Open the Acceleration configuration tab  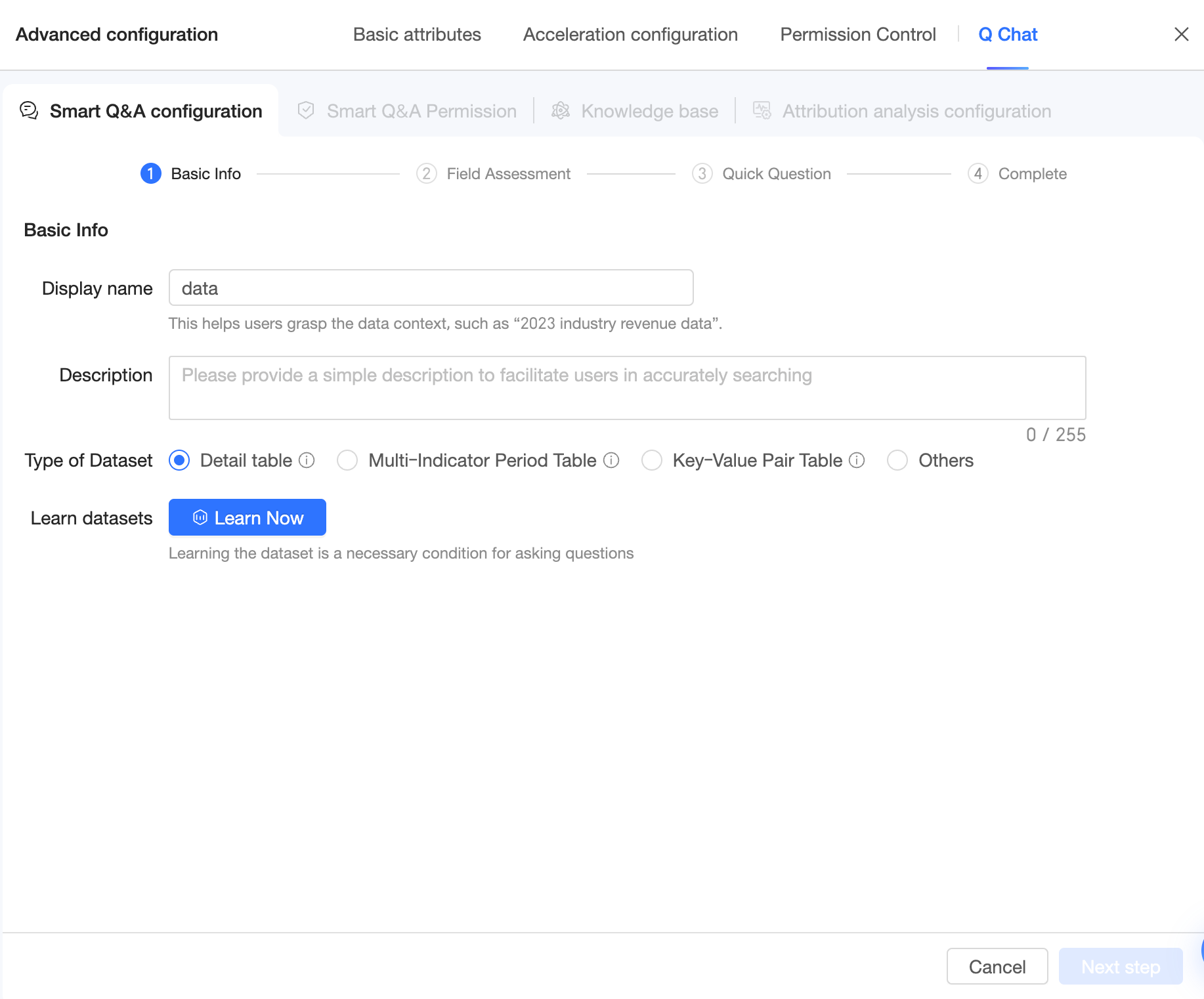(630, 34)
